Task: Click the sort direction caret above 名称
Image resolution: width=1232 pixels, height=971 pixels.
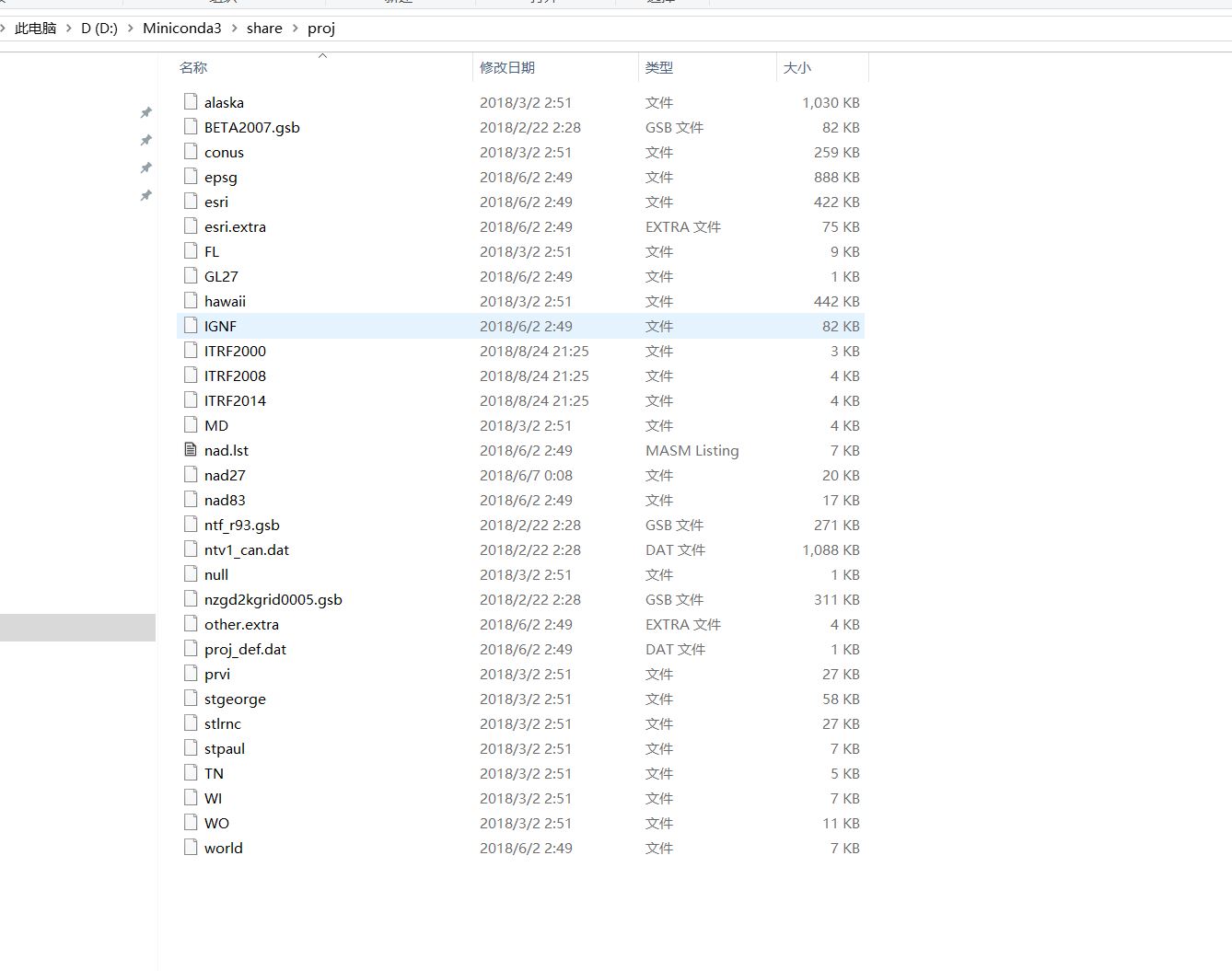Action: (322, 55)
